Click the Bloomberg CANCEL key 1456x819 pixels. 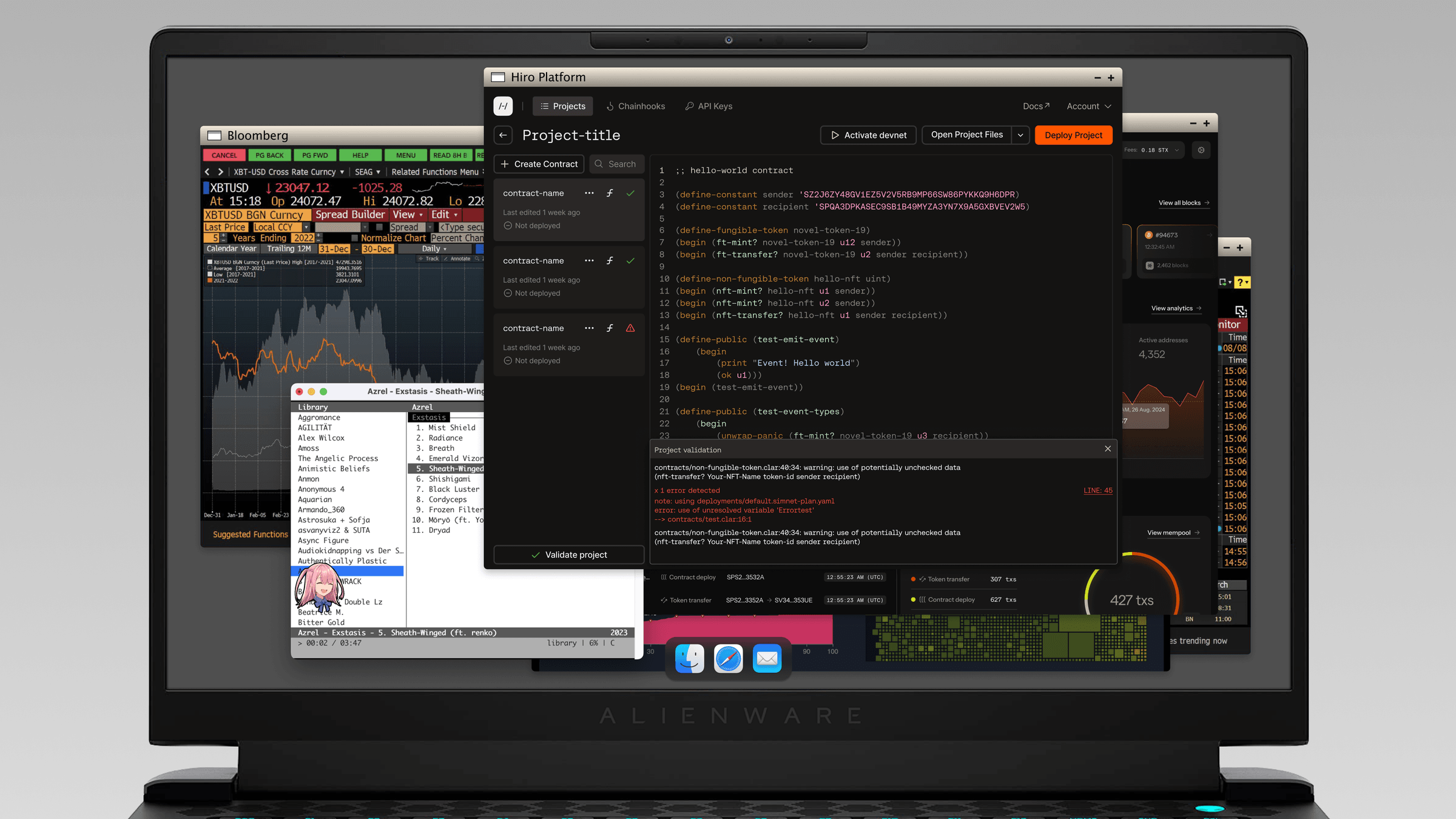pos(224,155)
